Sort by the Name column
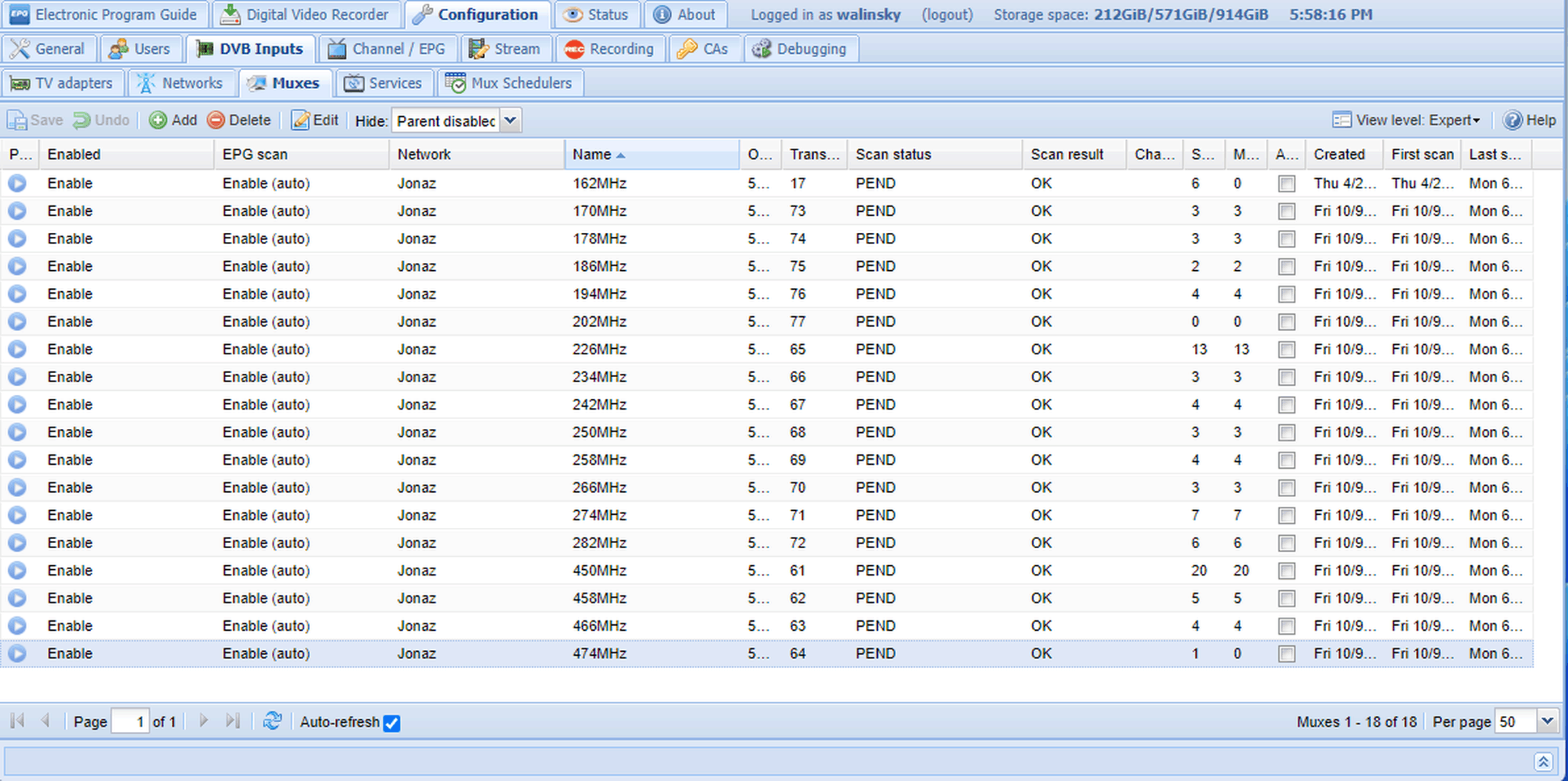The image size is (1568, 781). 652,155
